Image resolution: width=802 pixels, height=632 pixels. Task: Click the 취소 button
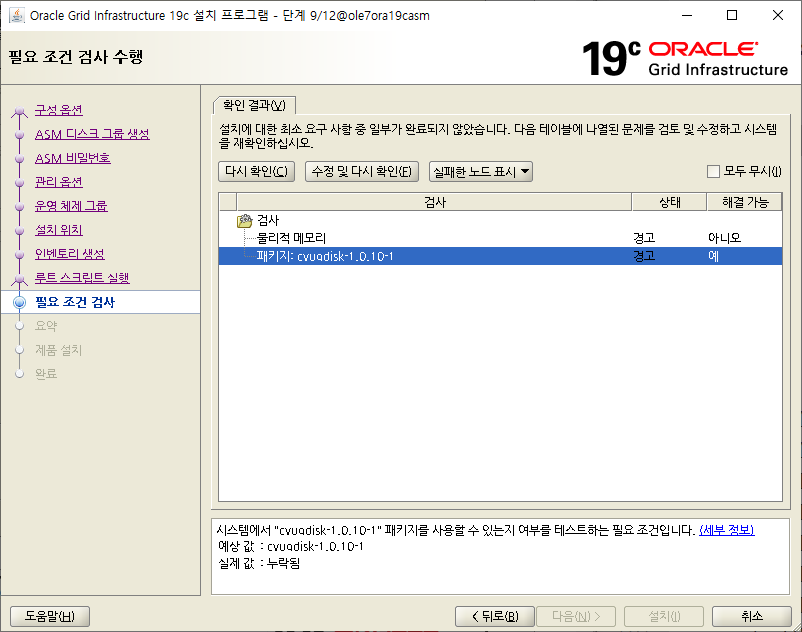pyautogui.click(x=751, y=616)
